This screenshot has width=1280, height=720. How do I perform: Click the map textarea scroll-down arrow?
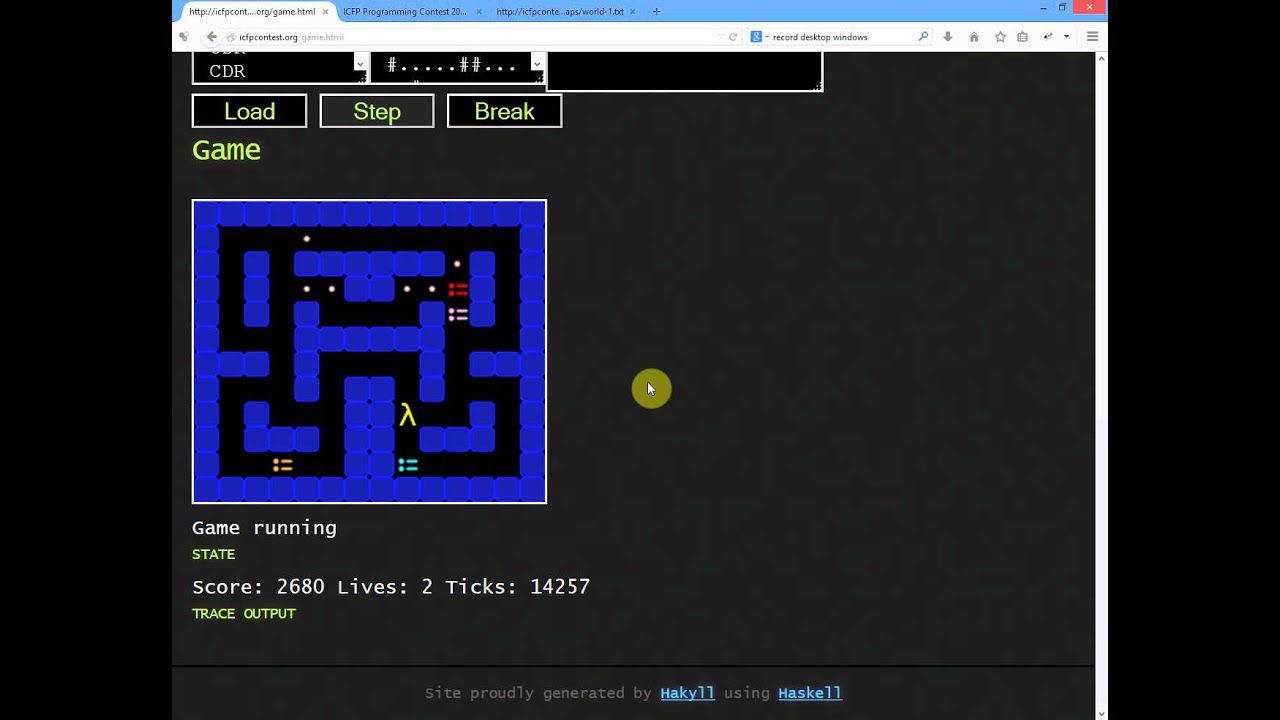pyautogui.click(x=537, y=65)
